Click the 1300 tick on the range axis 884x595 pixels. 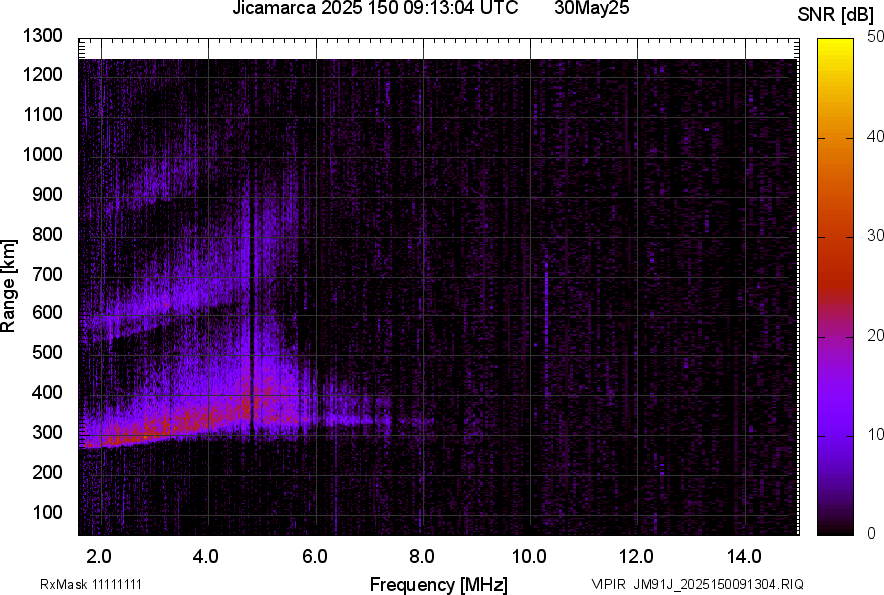[42, 37]
